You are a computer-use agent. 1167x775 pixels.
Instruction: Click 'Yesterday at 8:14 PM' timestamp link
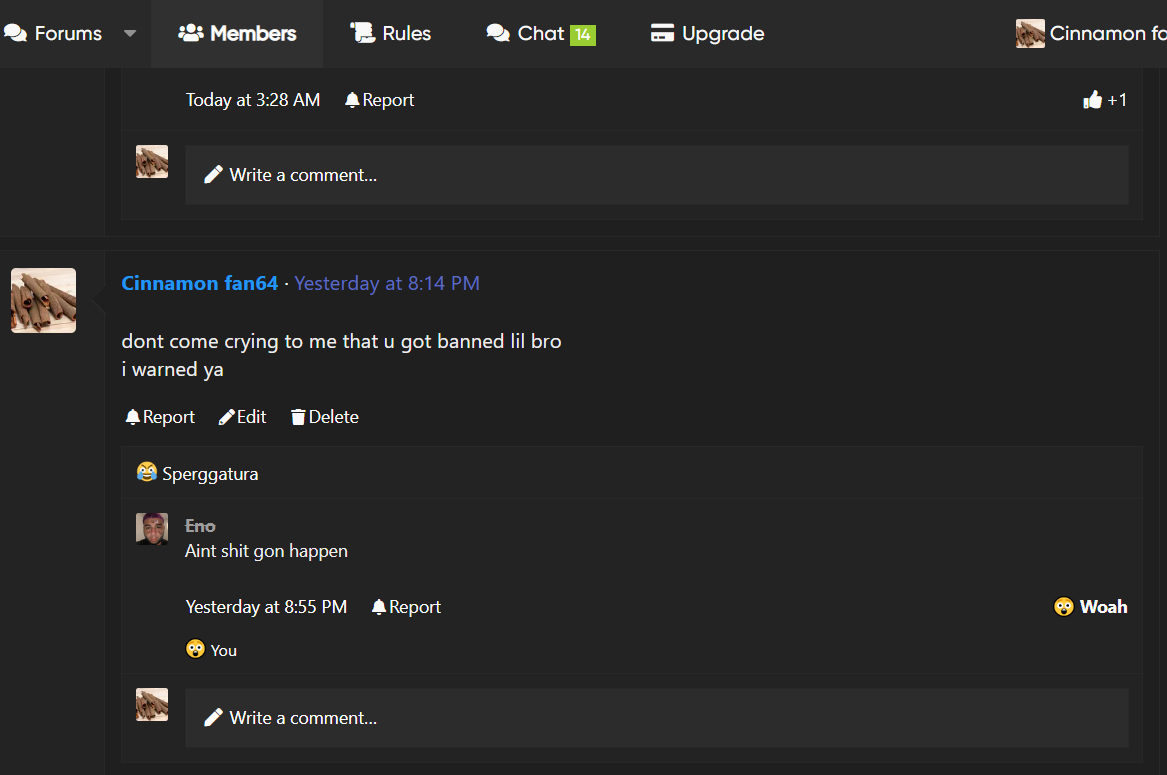[387, 283]
